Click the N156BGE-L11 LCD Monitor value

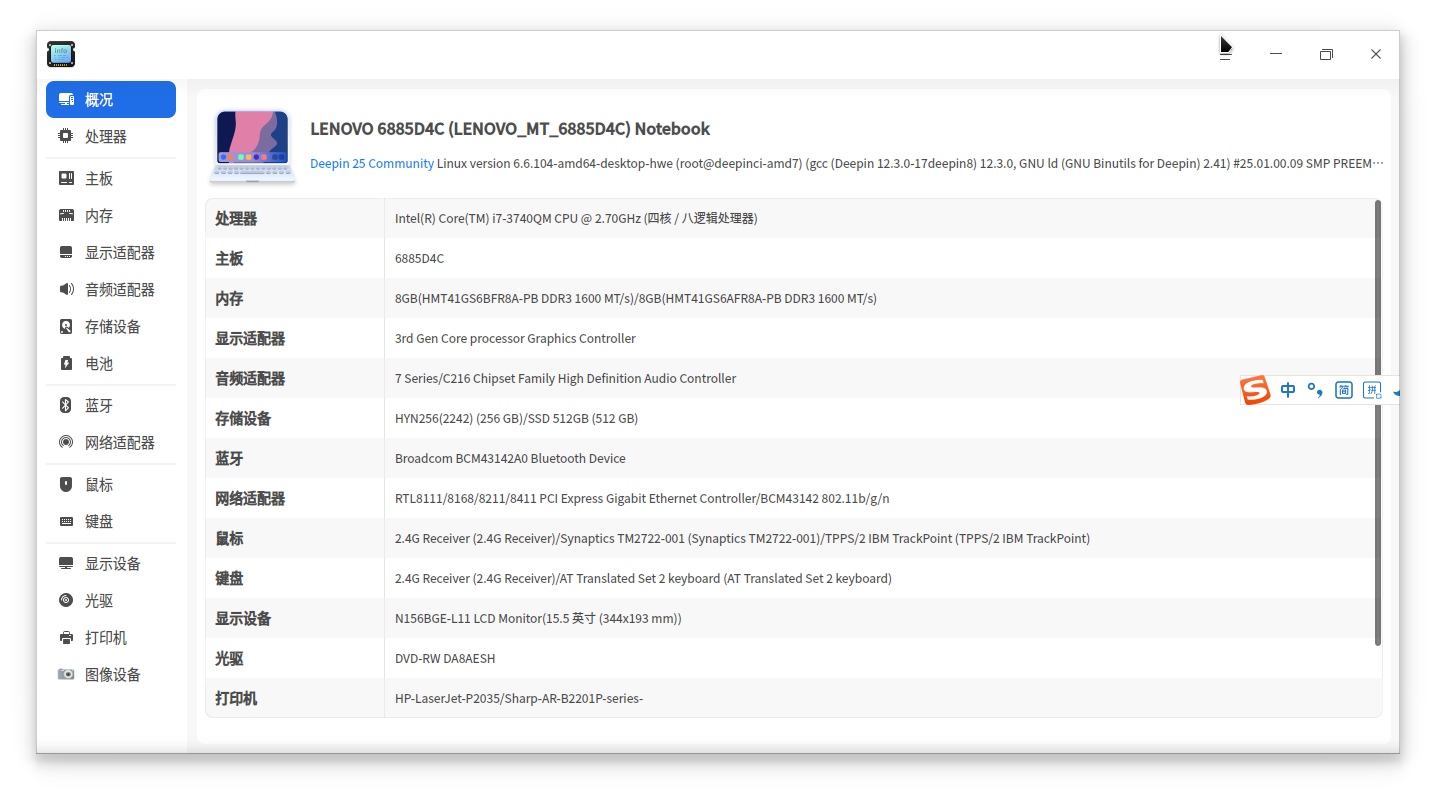(538, 619)
